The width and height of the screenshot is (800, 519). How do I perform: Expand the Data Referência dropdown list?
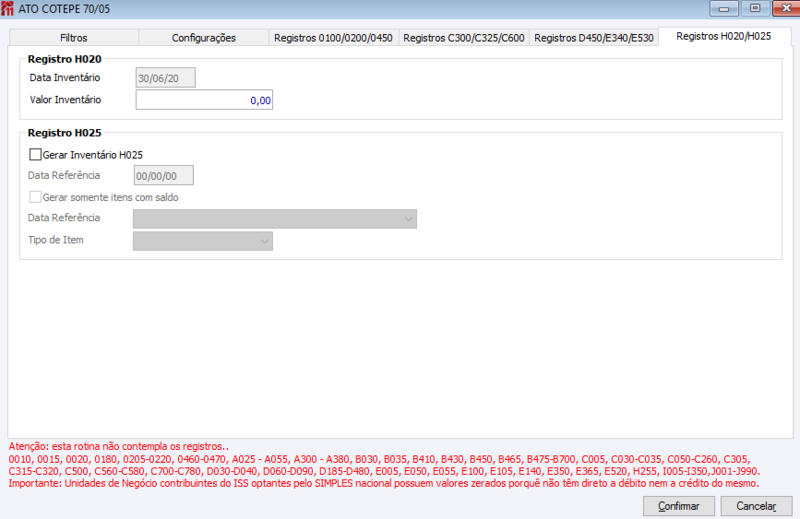[x=275, y=219]
